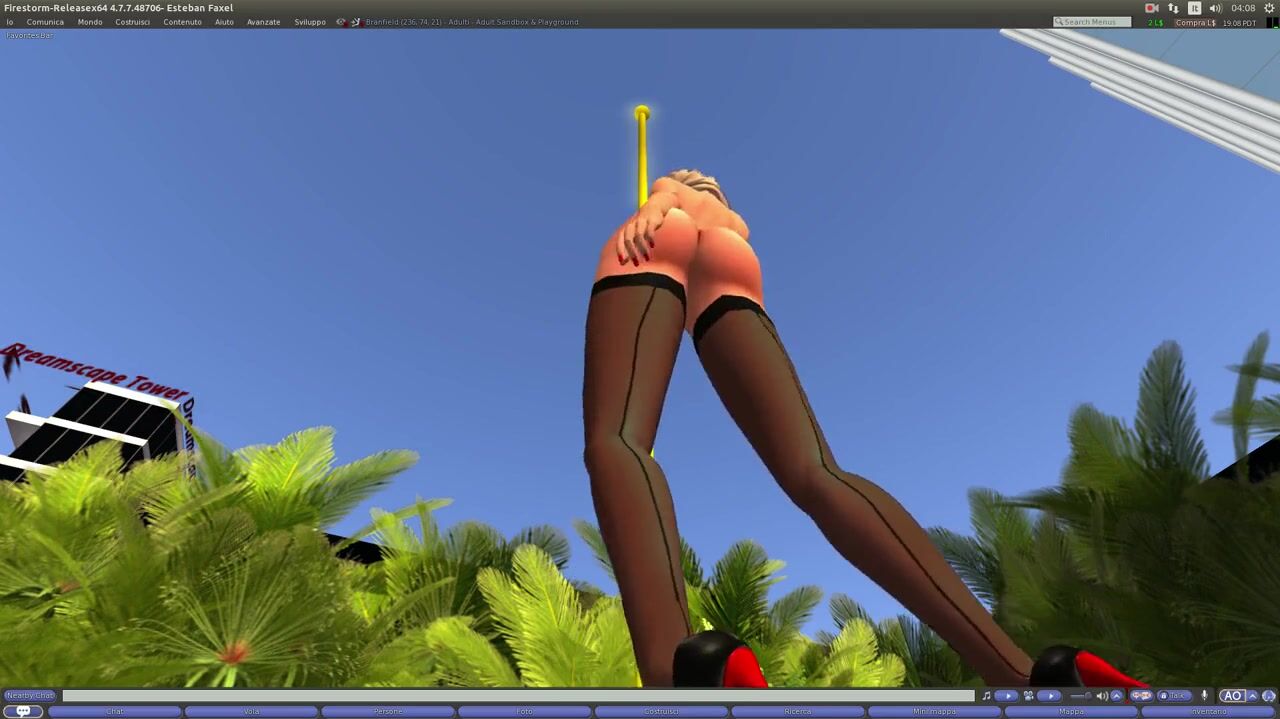Click the Vola fly button
This screenshot has width=1280, height=719.
click(x=251, y=712)
